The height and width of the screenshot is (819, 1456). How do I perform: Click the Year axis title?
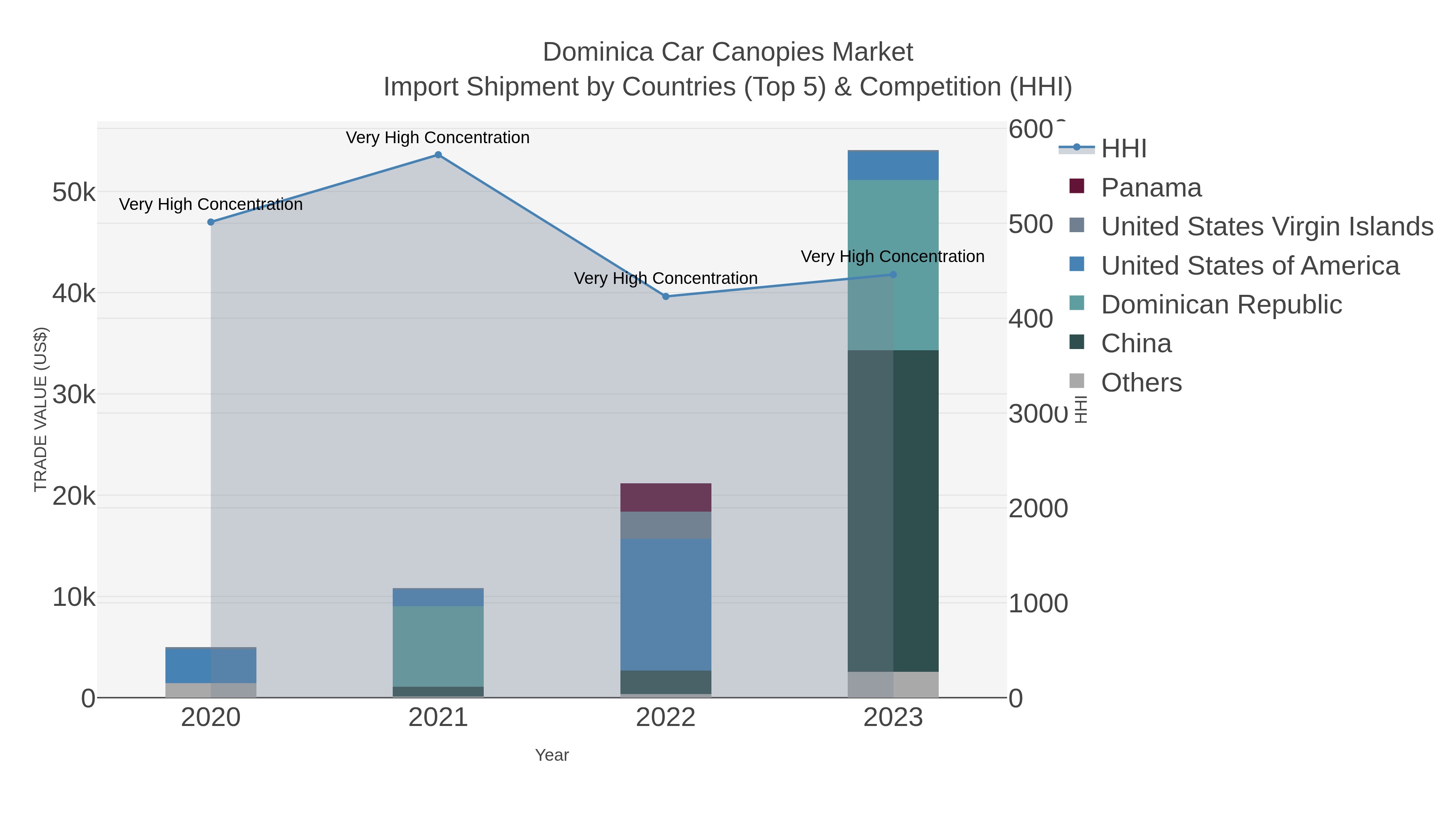(x=552, y=755)
